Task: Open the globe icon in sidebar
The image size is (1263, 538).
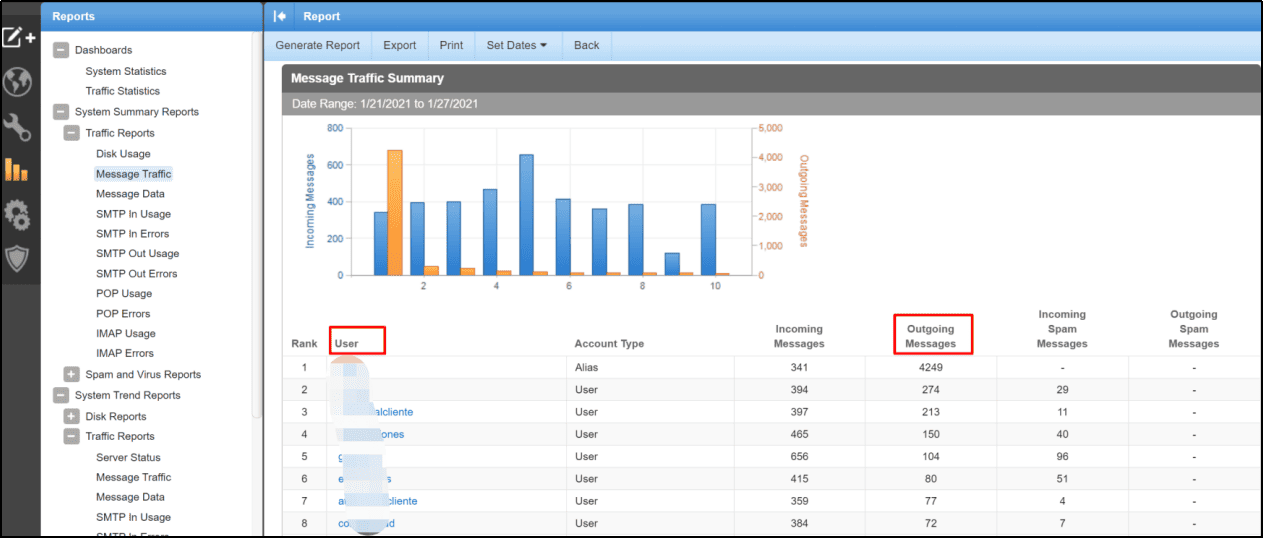Action: pyautogui.click(x=17, y=83)
